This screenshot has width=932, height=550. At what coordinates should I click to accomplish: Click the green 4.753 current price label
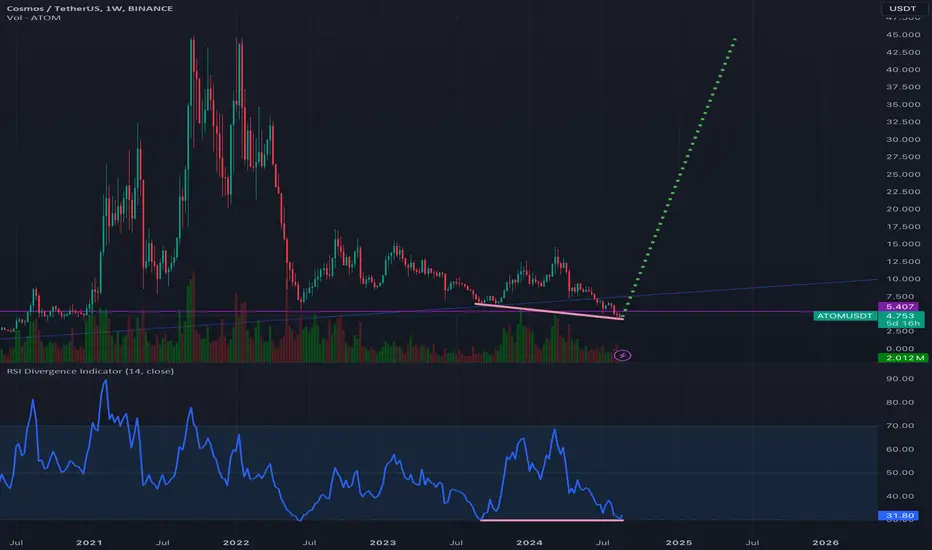[x=900, y=316]
